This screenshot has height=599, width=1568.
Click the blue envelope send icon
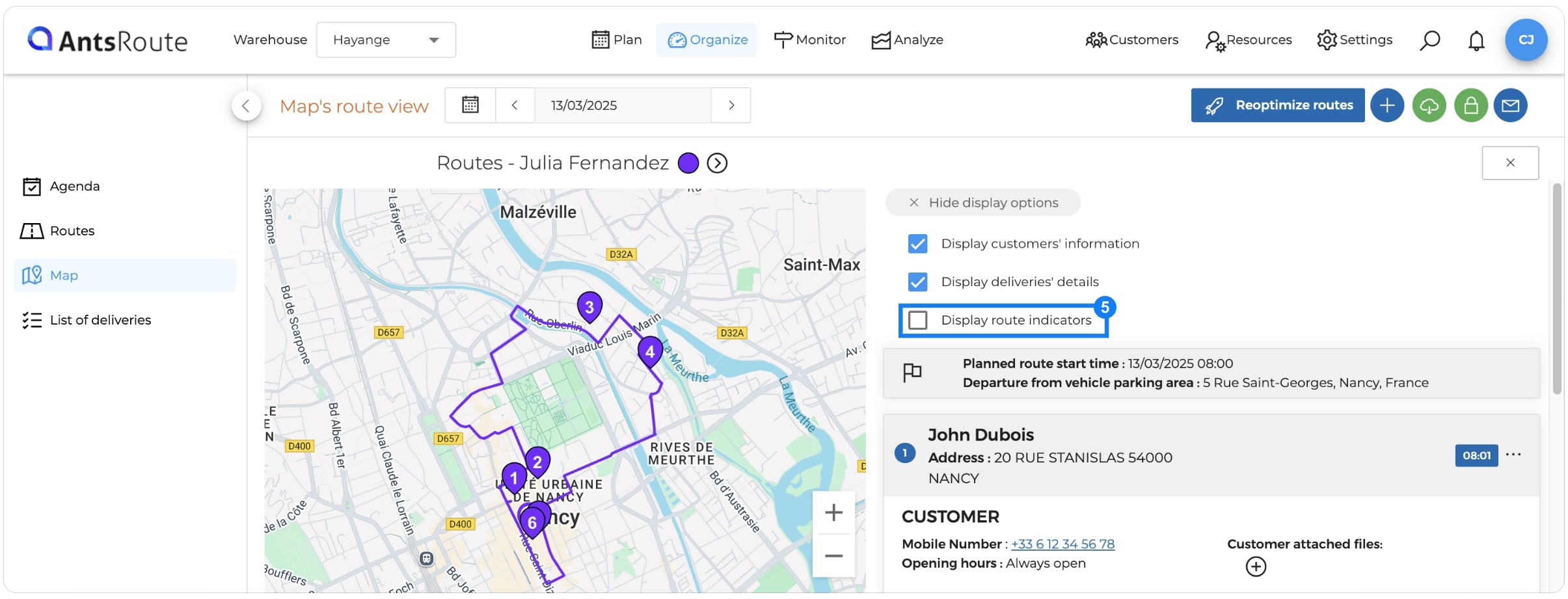click(1510, 105)
